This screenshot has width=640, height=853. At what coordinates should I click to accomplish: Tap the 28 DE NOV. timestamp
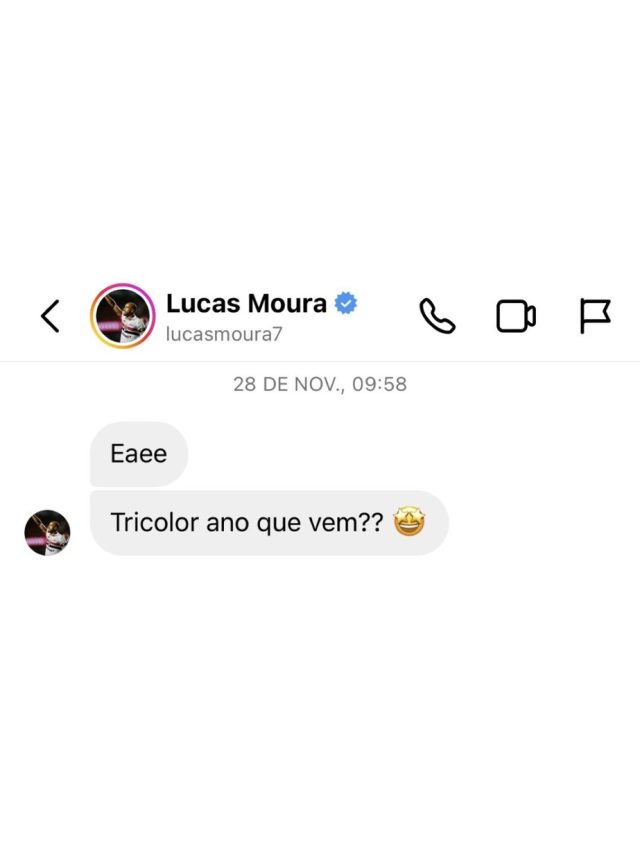288,384
